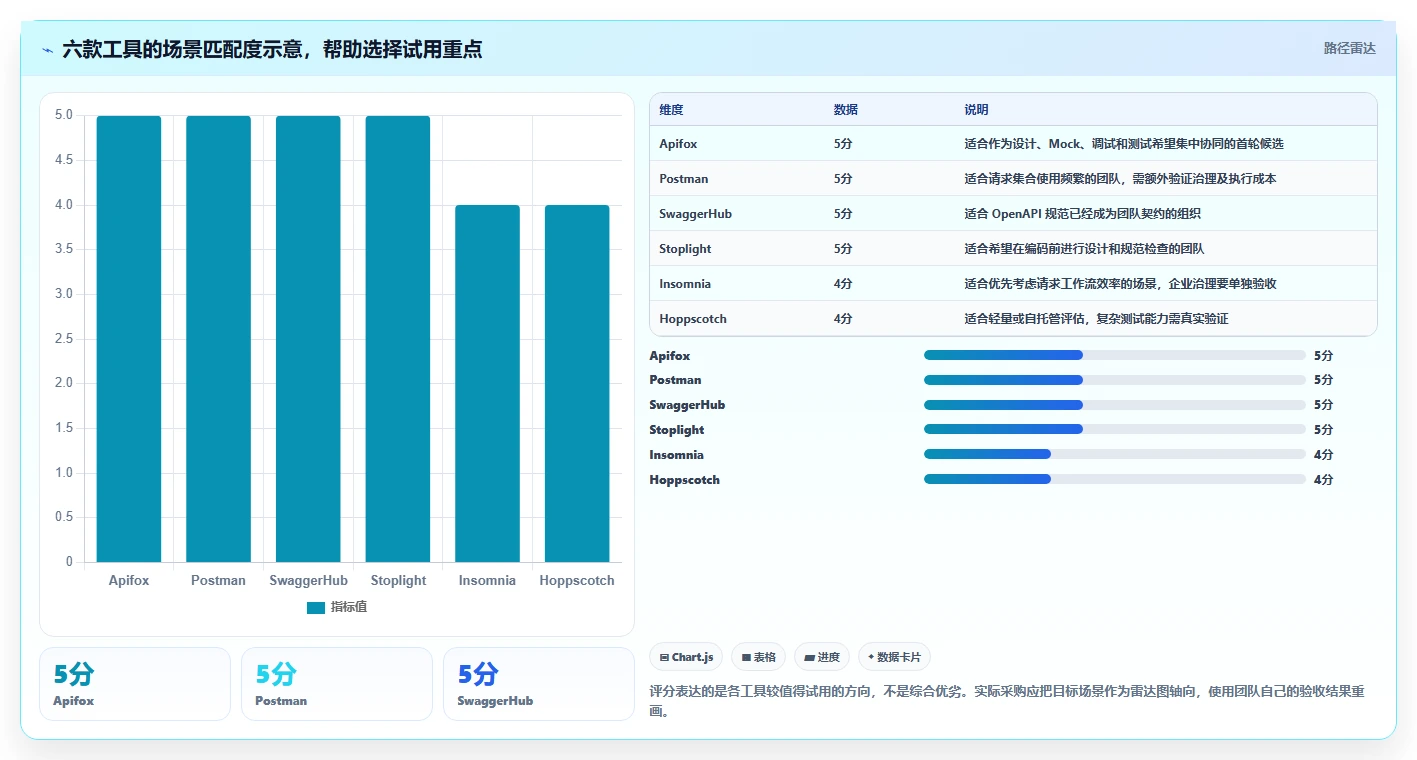Click Hoppscotch cell in the table
The height and width of the screenshot is (760, 1417).
(x=693, y=319)
